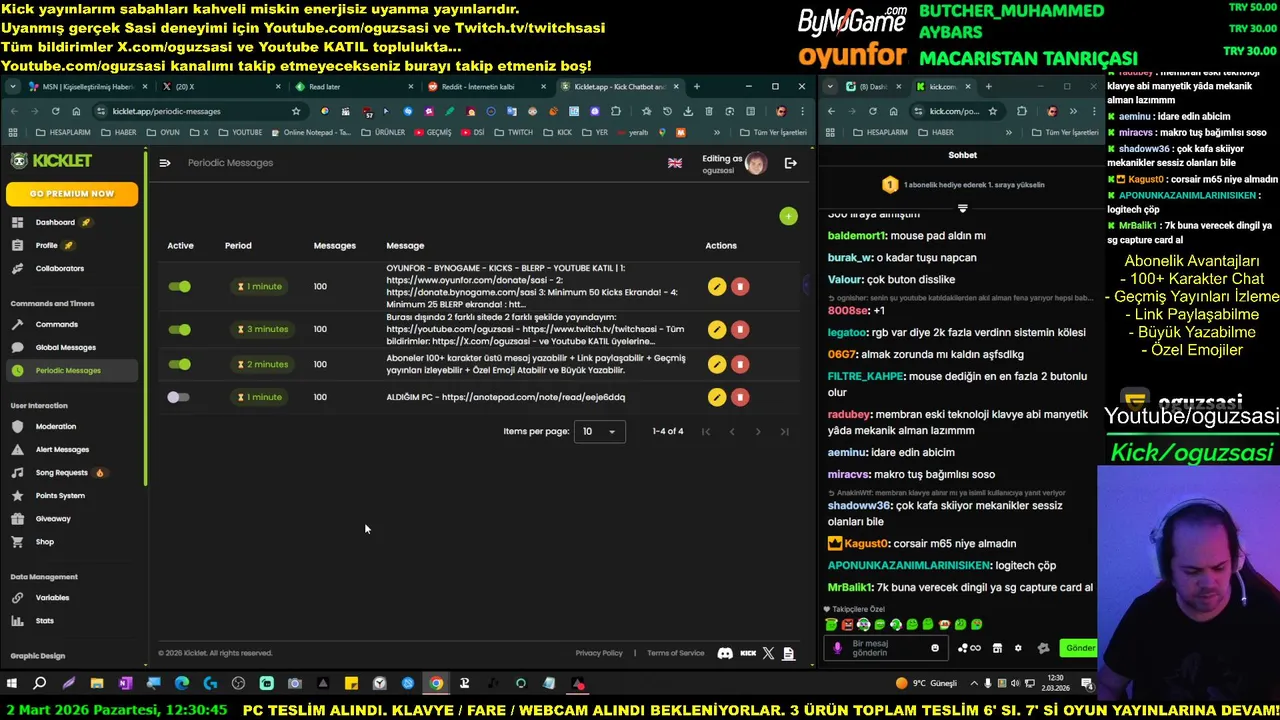Open Tüm Yer İşaretleri folder
The width and height of the screenshot is (1280, 720).
[774, 132]
